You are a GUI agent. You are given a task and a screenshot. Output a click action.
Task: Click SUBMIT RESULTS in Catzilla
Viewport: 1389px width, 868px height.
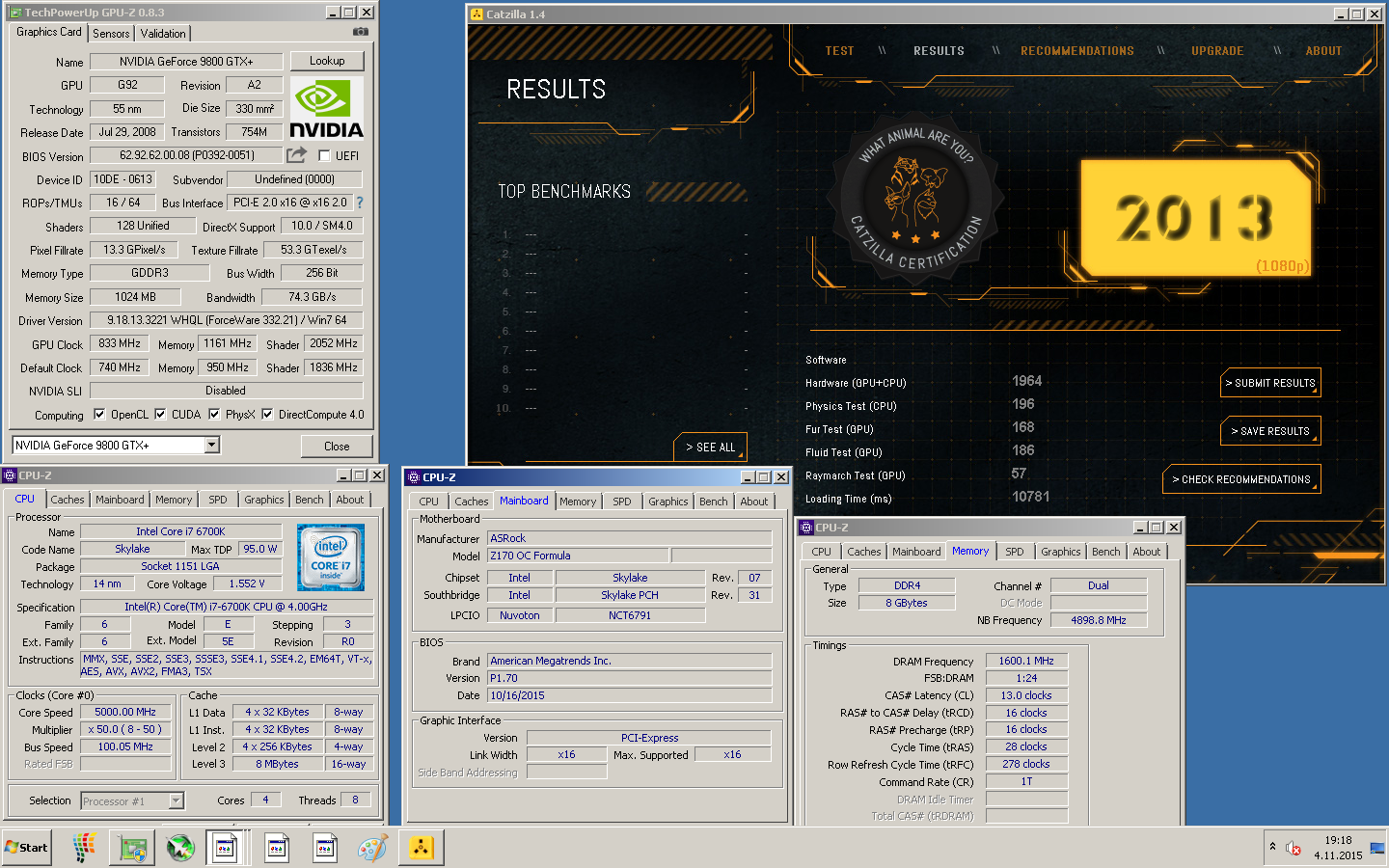pyautogui.click(x=1270, y=383)
